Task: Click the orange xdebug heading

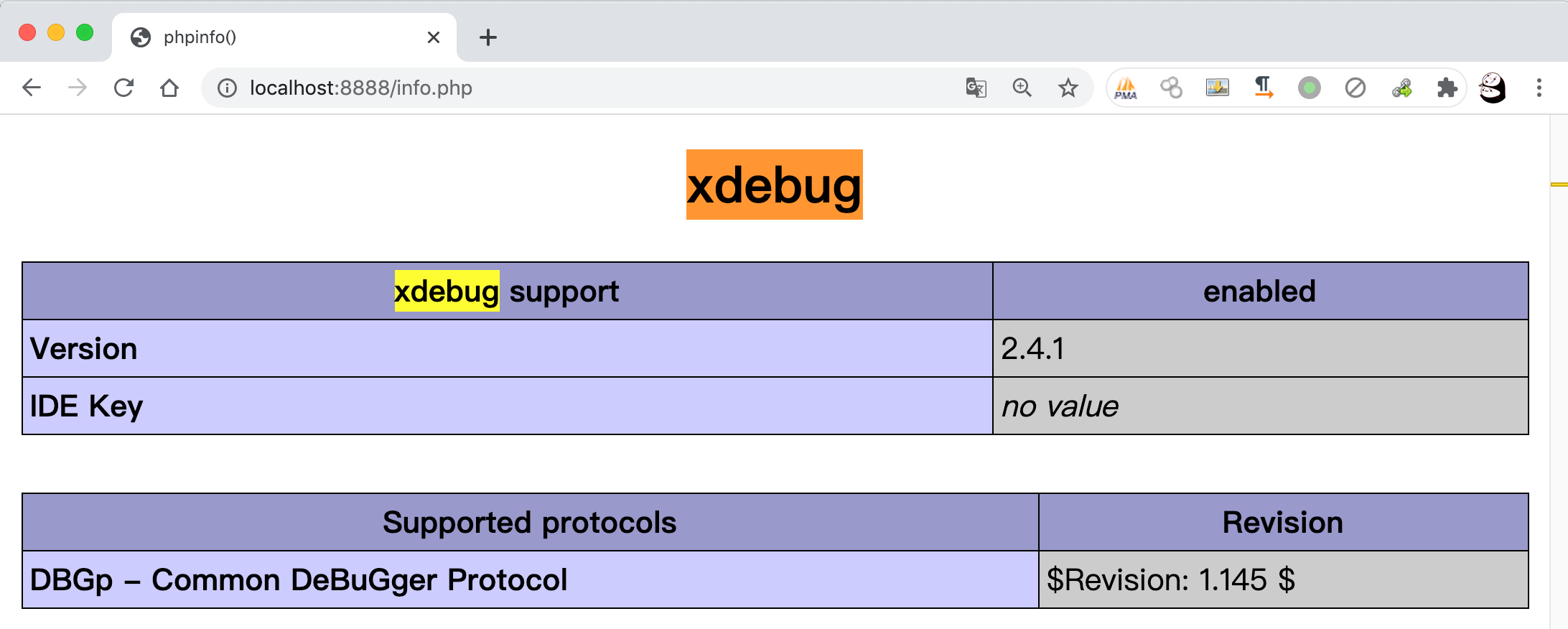Action: pos(774,185)
